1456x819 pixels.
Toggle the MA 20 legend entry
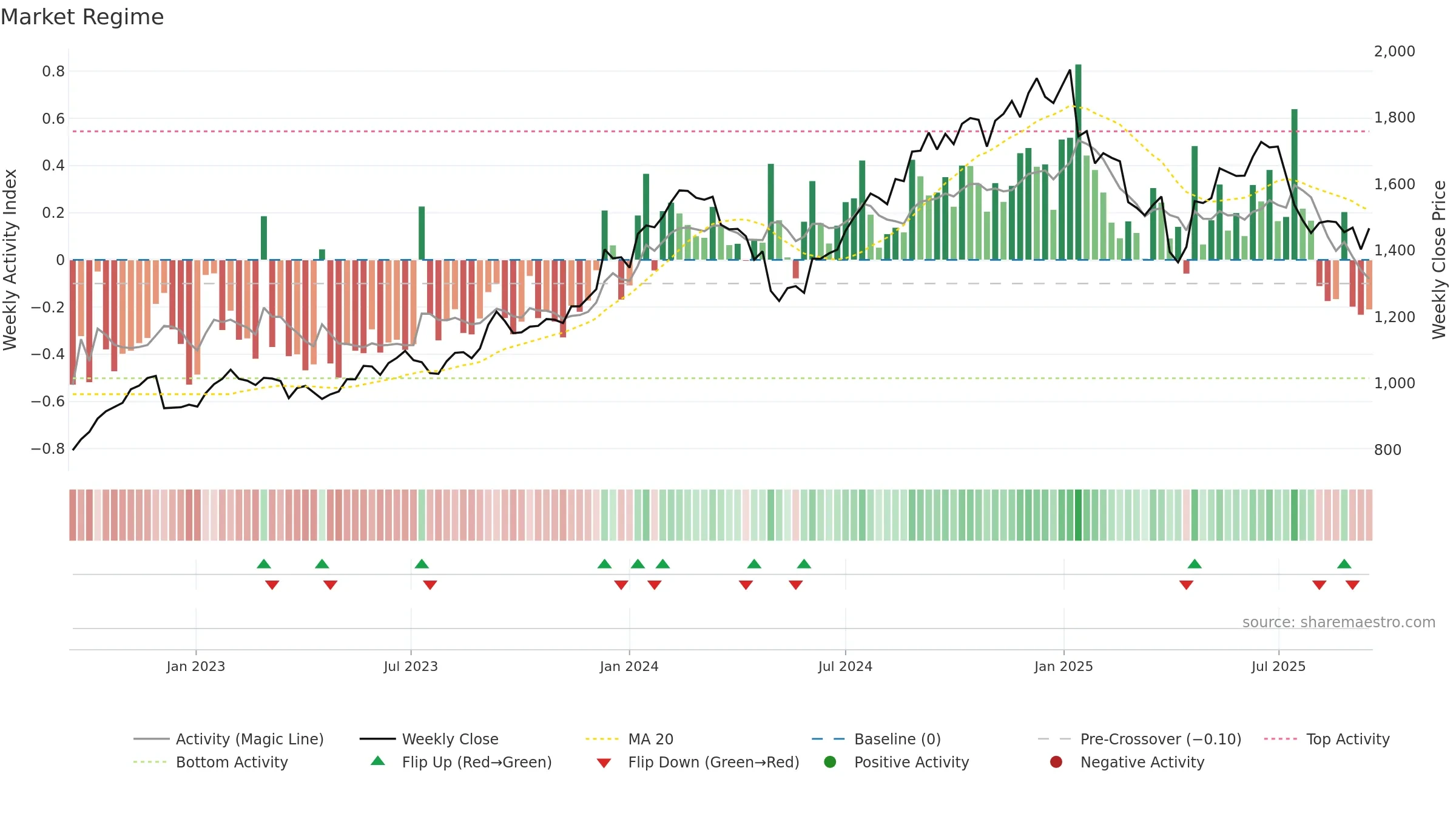629,739
